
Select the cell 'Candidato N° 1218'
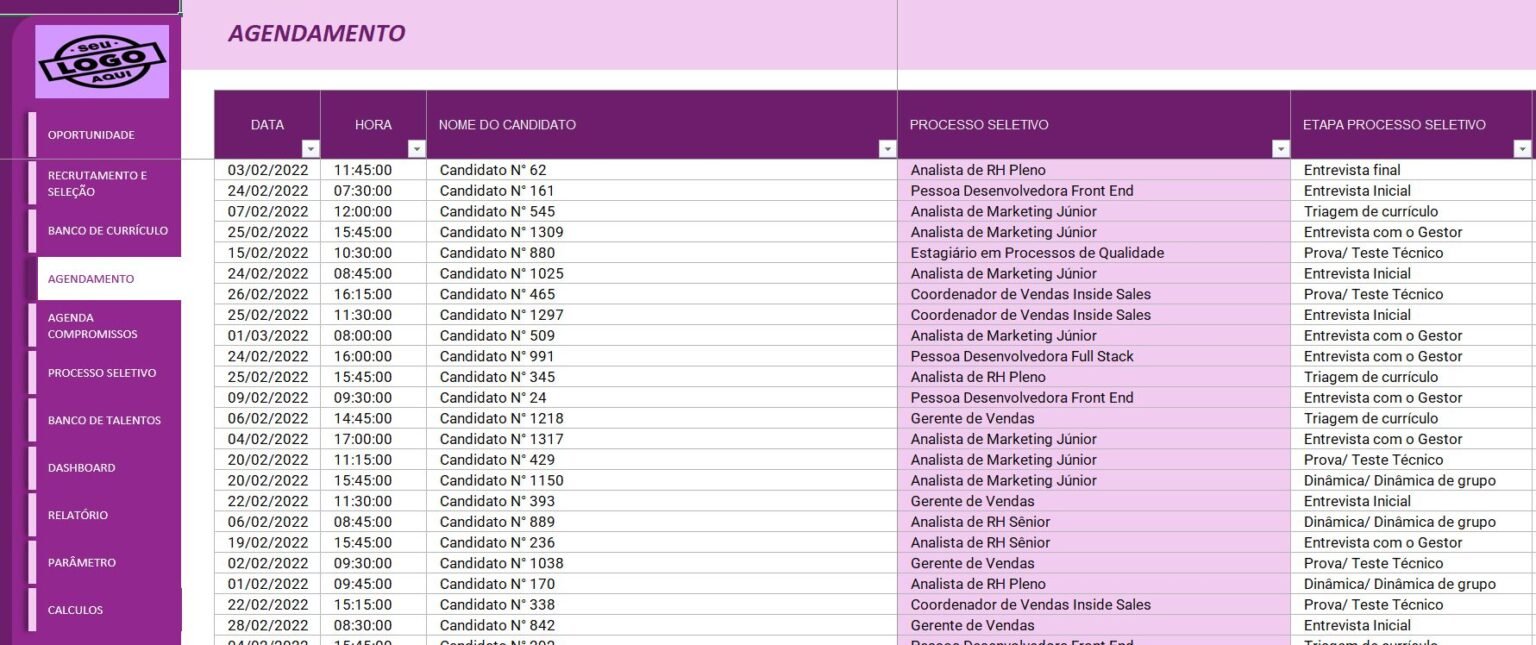tap(662, 418)
